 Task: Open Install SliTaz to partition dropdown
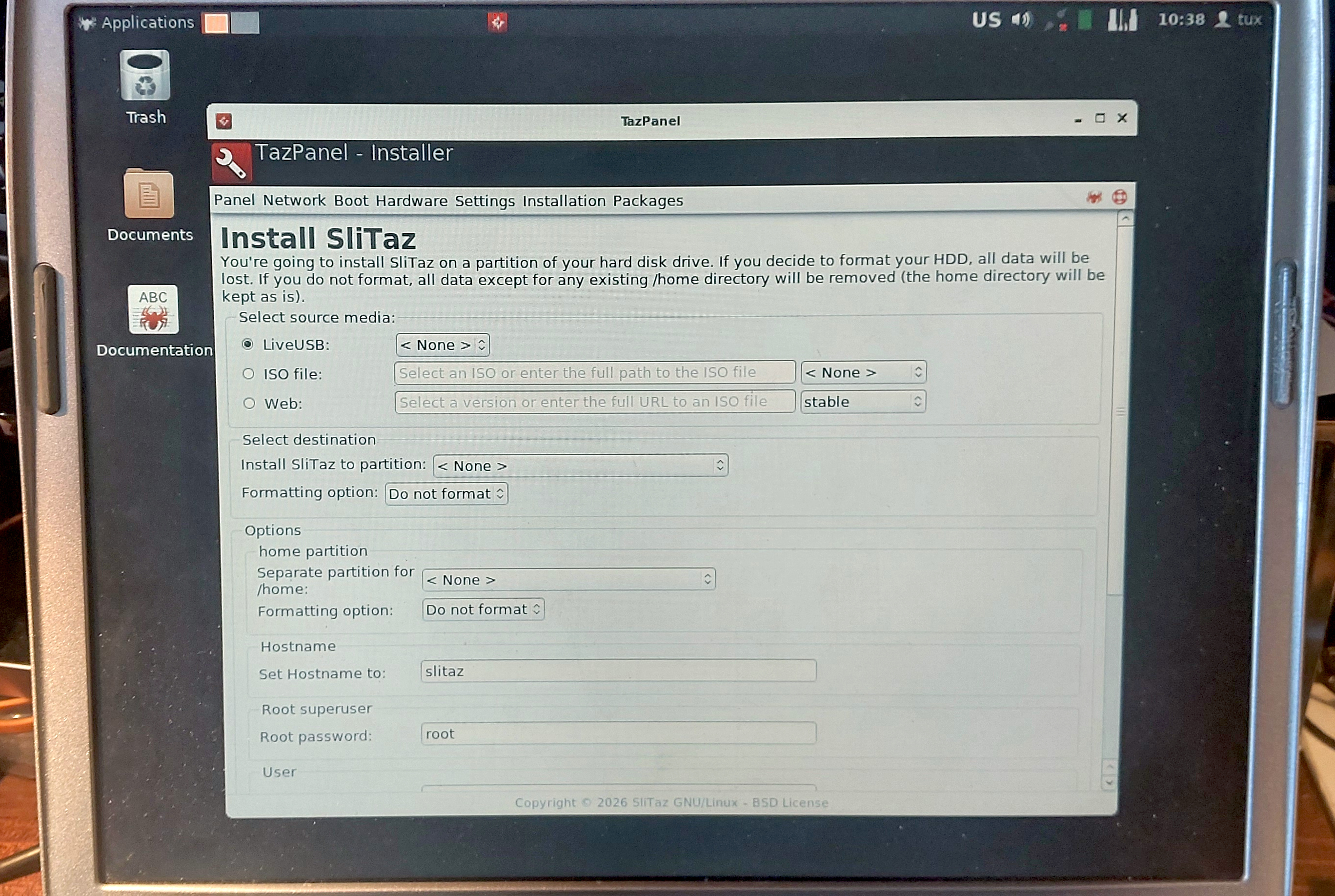(580, 466)
